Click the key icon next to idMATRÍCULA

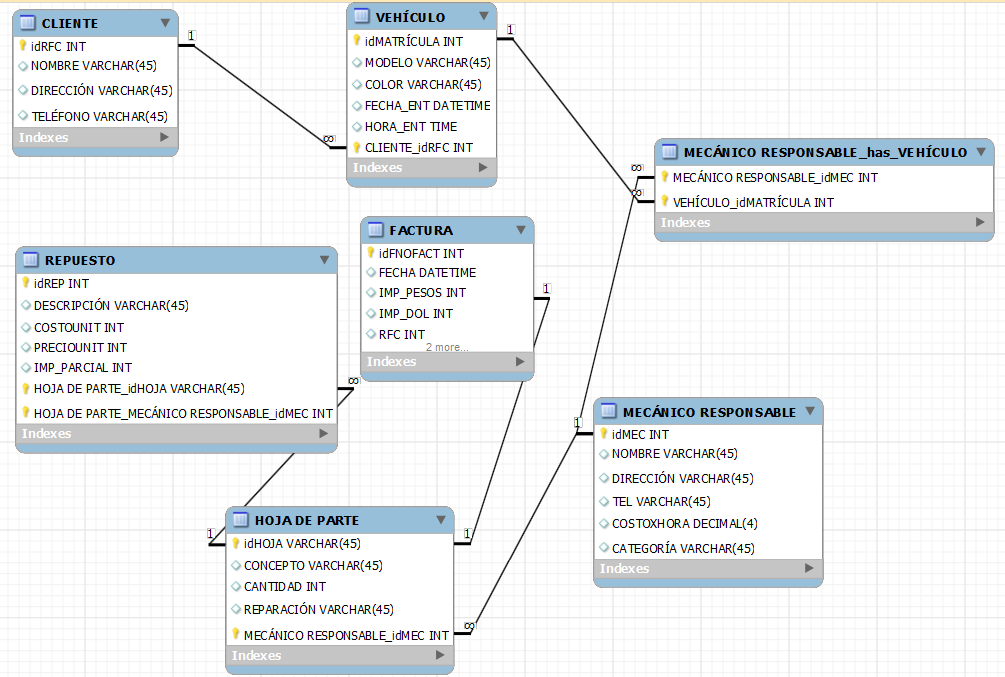click(356, 41)
